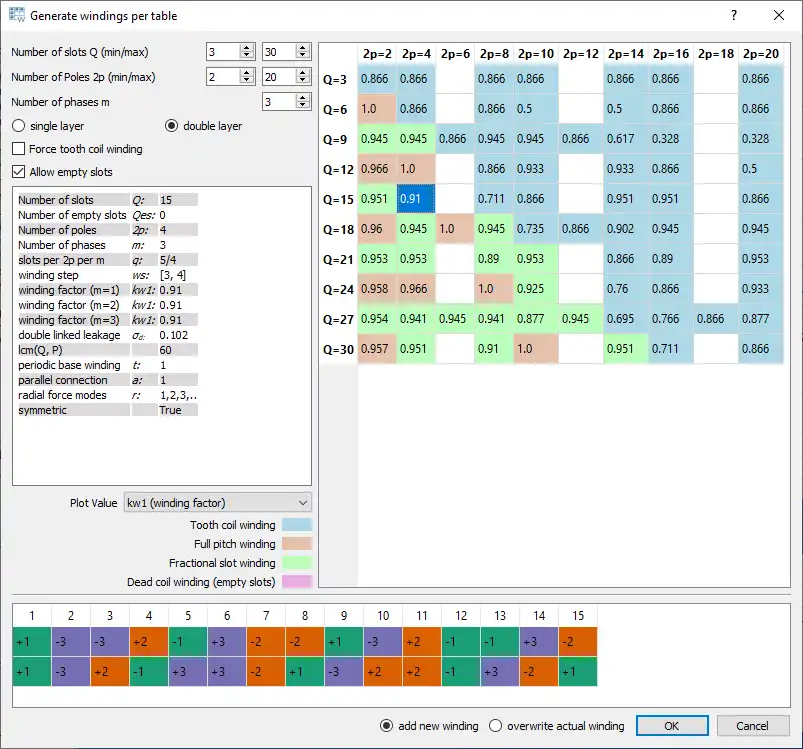Decrease maximum number of poles 2p
The image size is (803, 749).
(x=303, y=80)
